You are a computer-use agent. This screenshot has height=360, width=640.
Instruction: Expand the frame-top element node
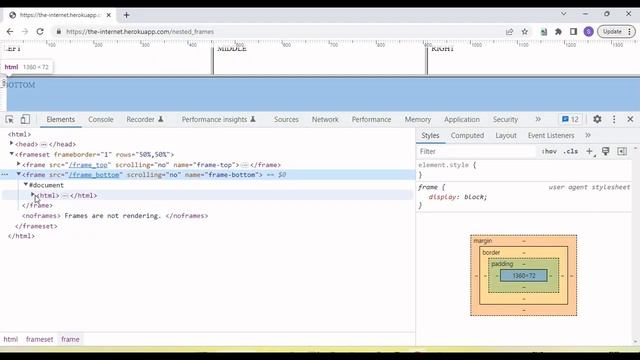18,164
